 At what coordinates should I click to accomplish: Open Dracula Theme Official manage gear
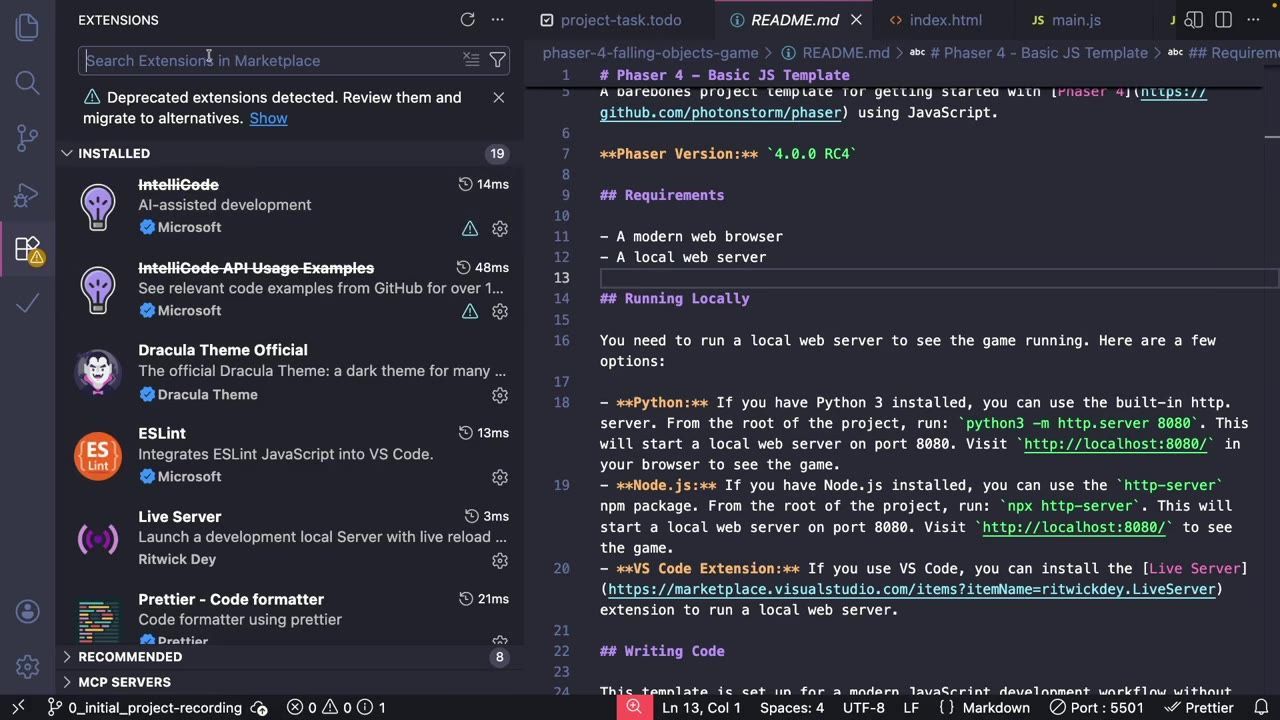500,395
